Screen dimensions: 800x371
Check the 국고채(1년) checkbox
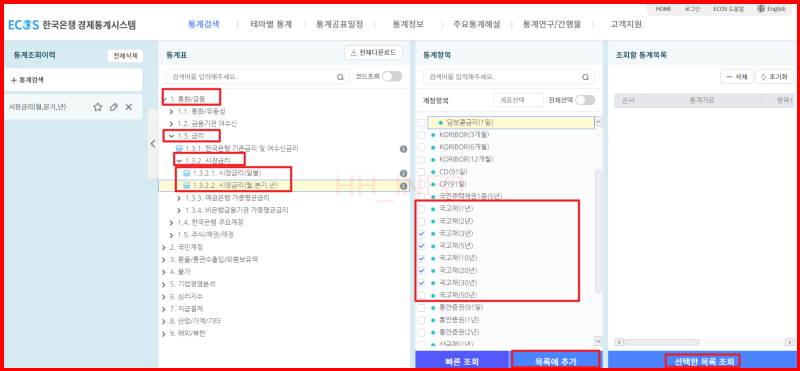(421, 209)
